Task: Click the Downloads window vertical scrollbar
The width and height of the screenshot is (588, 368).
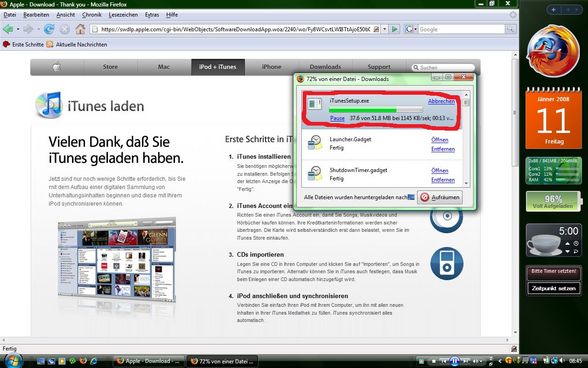Action: pyautogui.click(x=466, y=139)
